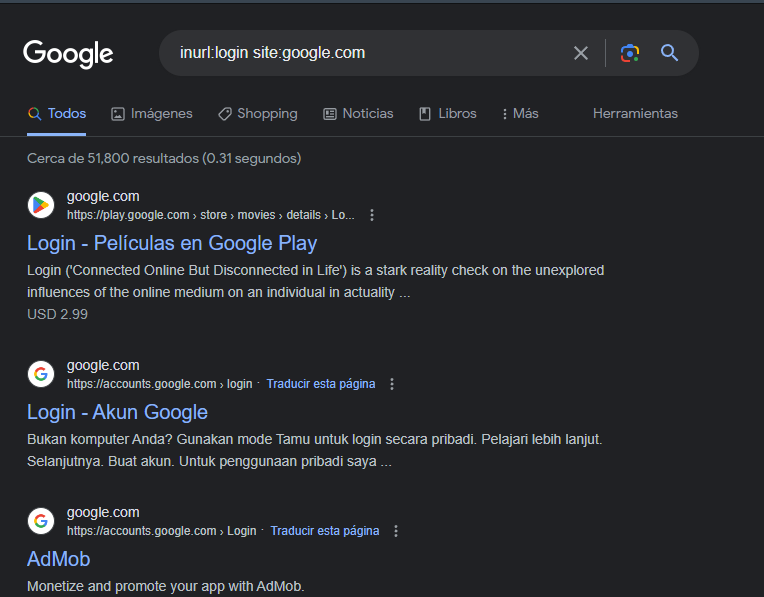Click the USD 2.99 price text
This screenshot has width=764, height=597.
pos(57,314)
